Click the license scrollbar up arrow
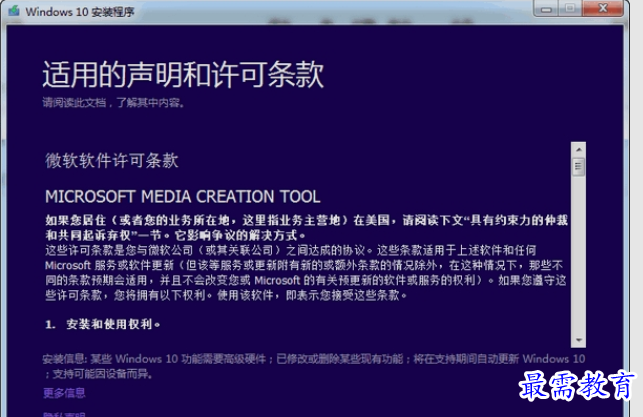Viewport: 643px width, 417px height. [x=579, y=150]
